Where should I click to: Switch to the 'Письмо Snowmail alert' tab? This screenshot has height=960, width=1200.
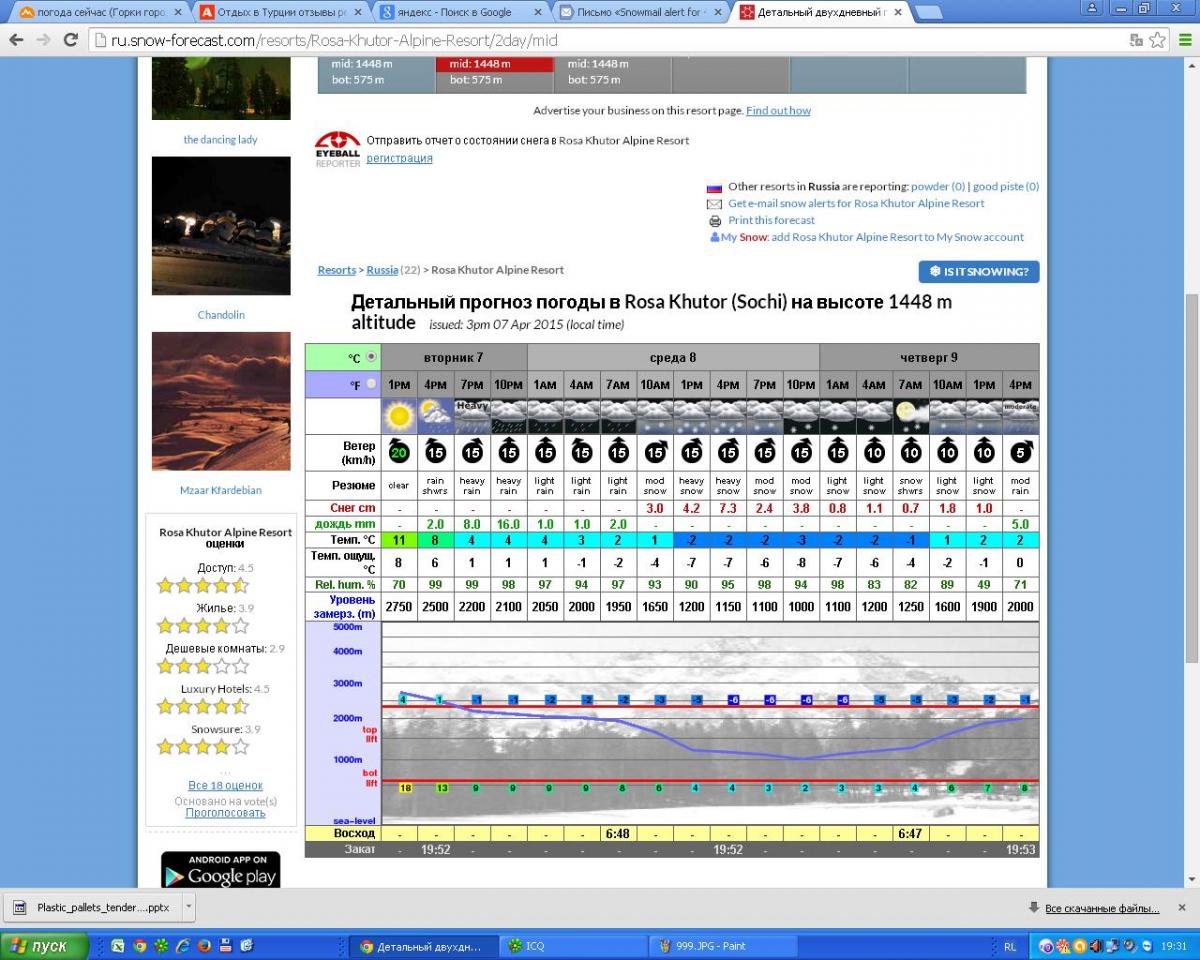(640, 13)
